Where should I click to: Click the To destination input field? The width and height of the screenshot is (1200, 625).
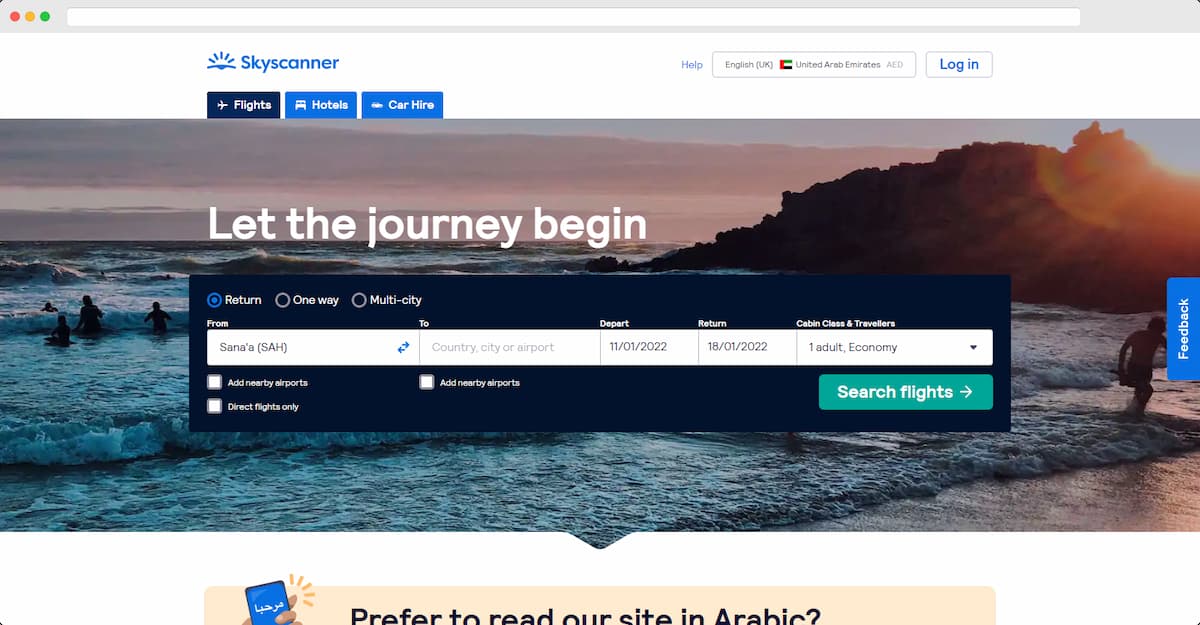(509, 347)
